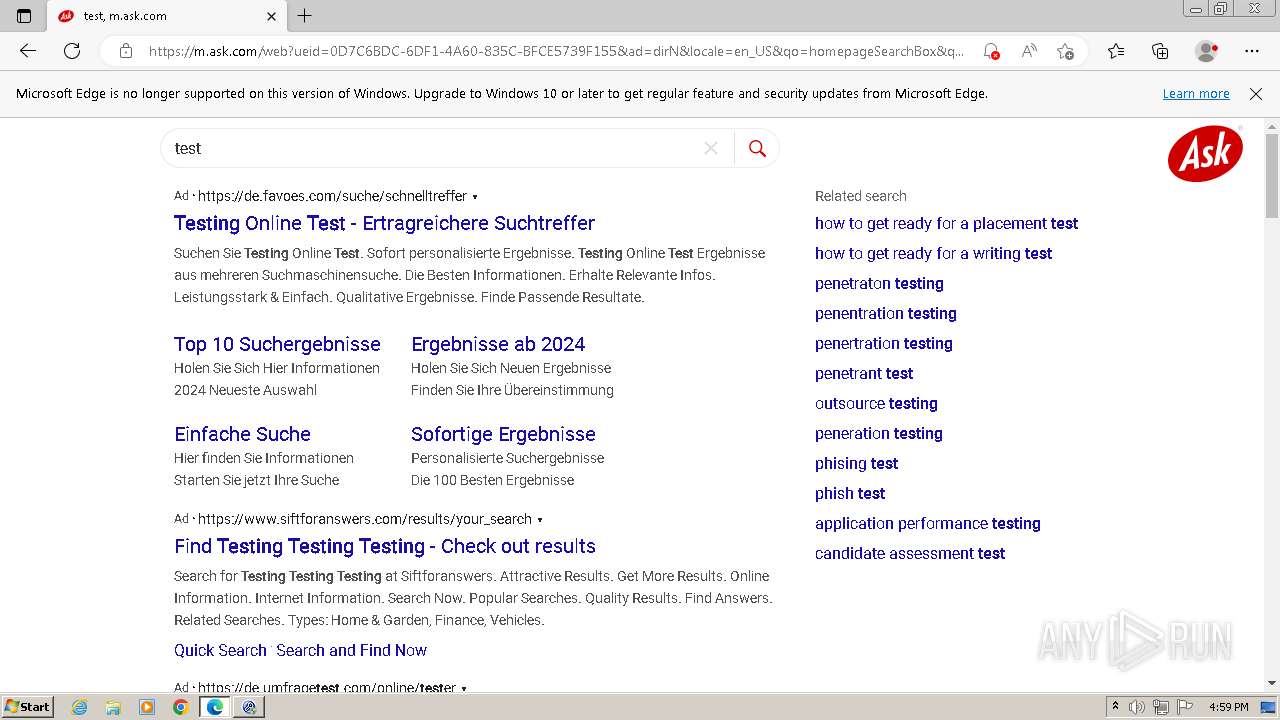Search related 'outsource testing'
Viewport: 1280px width, 720px height.
[876, 403]
